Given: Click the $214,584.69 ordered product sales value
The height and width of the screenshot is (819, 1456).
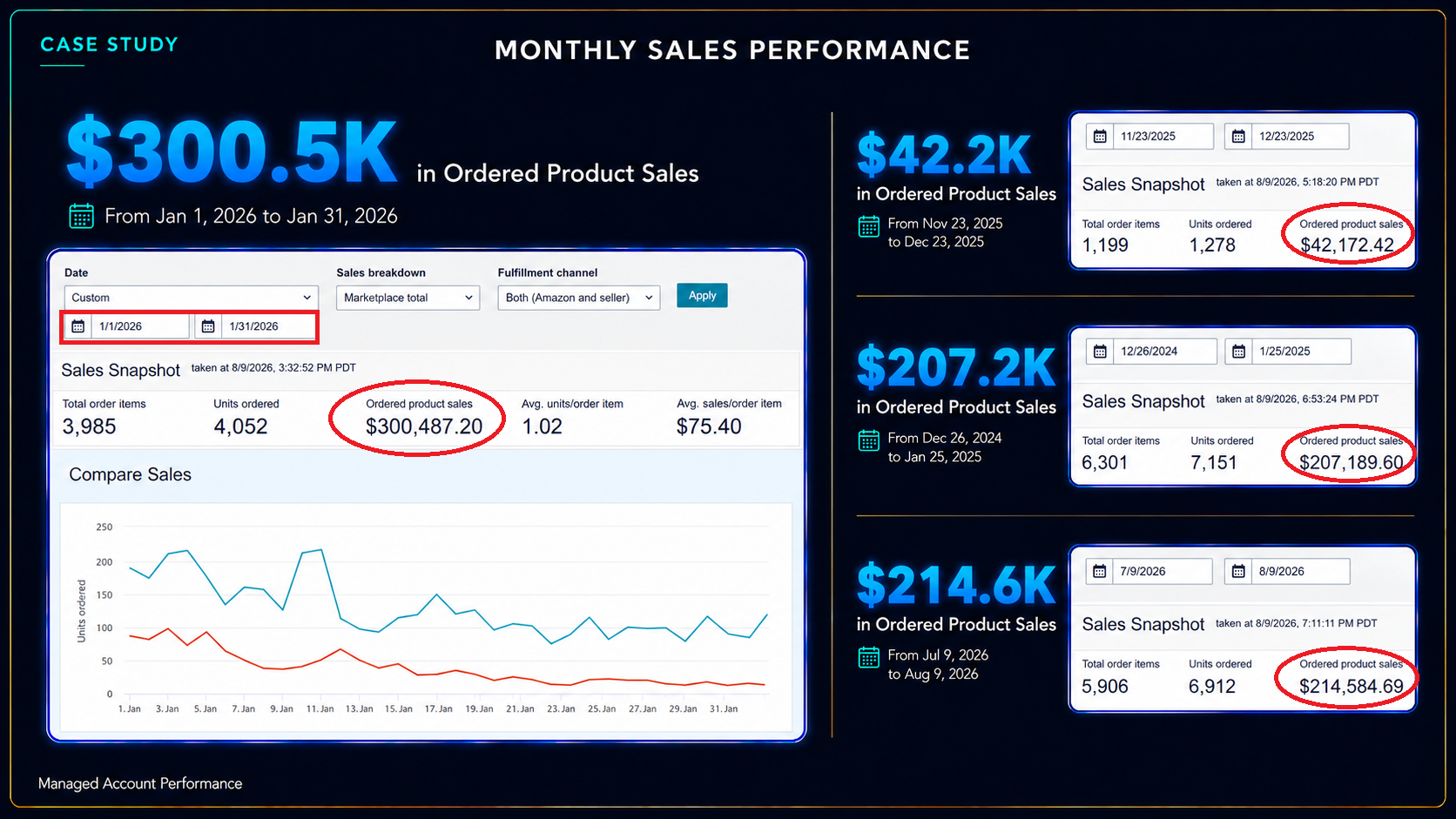Looking at the screenshot, I should [1352, 687].
